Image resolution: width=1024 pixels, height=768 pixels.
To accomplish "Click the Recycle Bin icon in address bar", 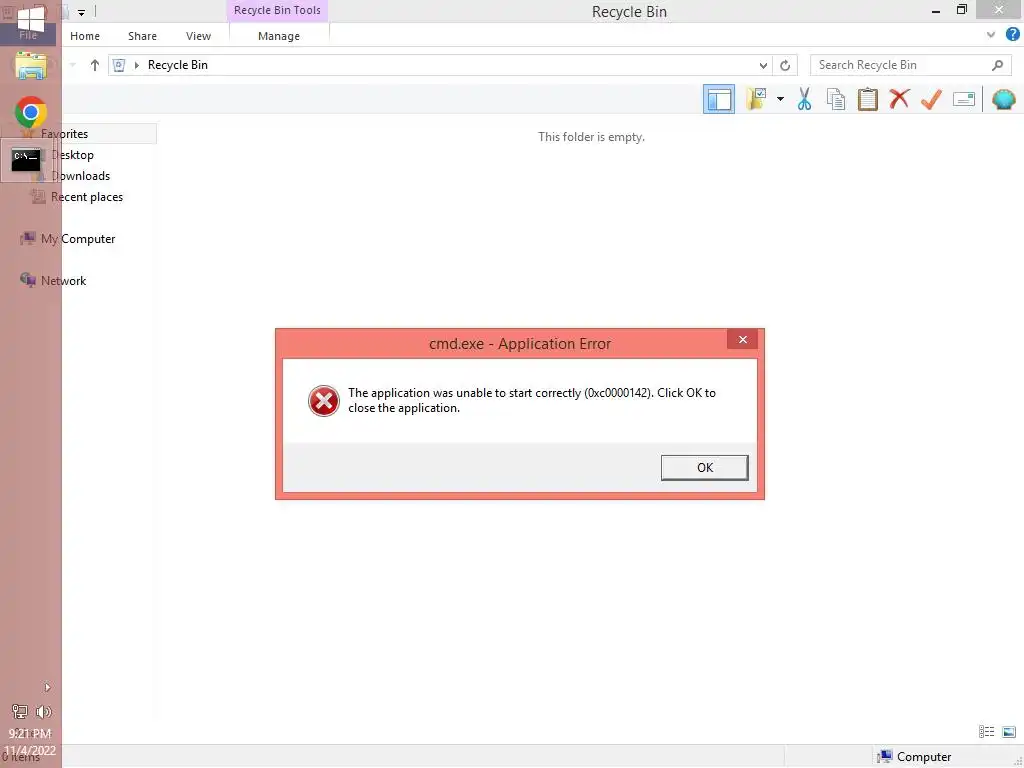I will point(119,65).
